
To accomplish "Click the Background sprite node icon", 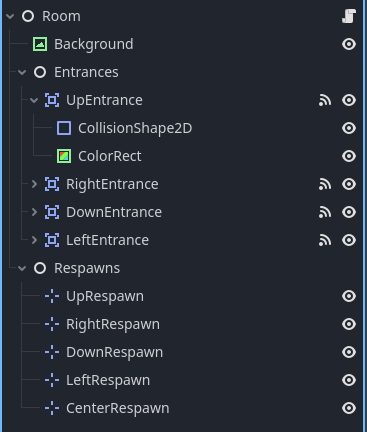I will (40, 44).
